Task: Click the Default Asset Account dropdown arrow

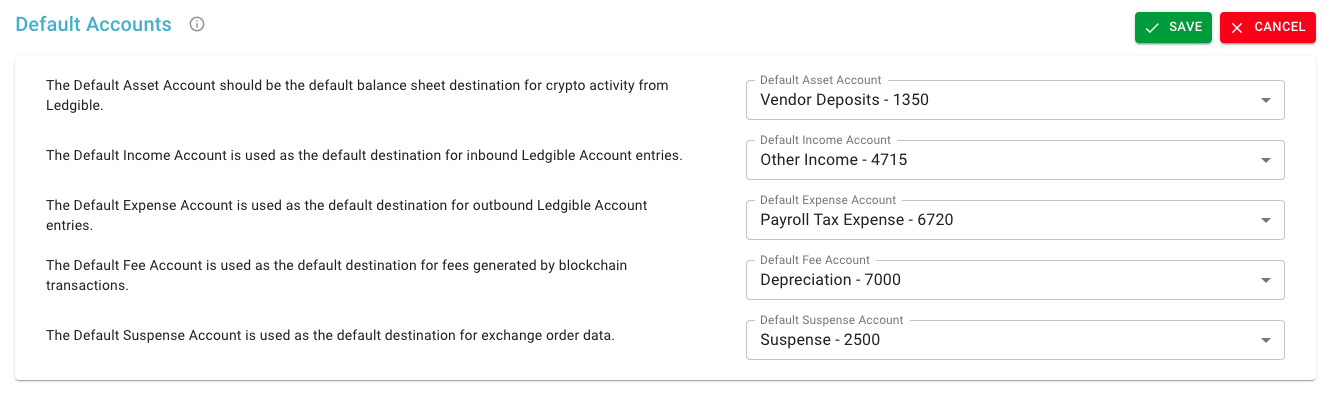Action: pos(1265,100)
